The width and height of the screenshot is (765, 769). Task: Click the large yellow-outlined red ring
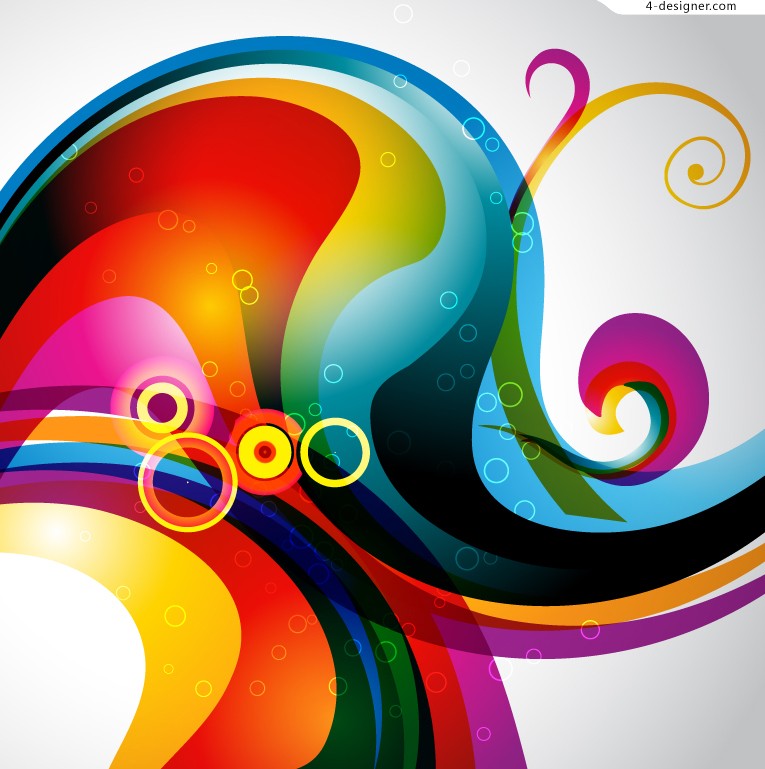coord(187,482)
